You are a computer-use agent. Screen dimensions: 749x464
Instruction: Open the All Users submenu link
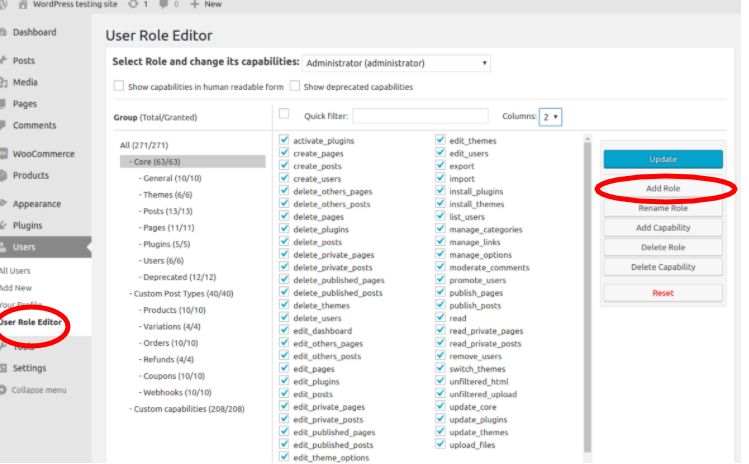coord(15,271)
